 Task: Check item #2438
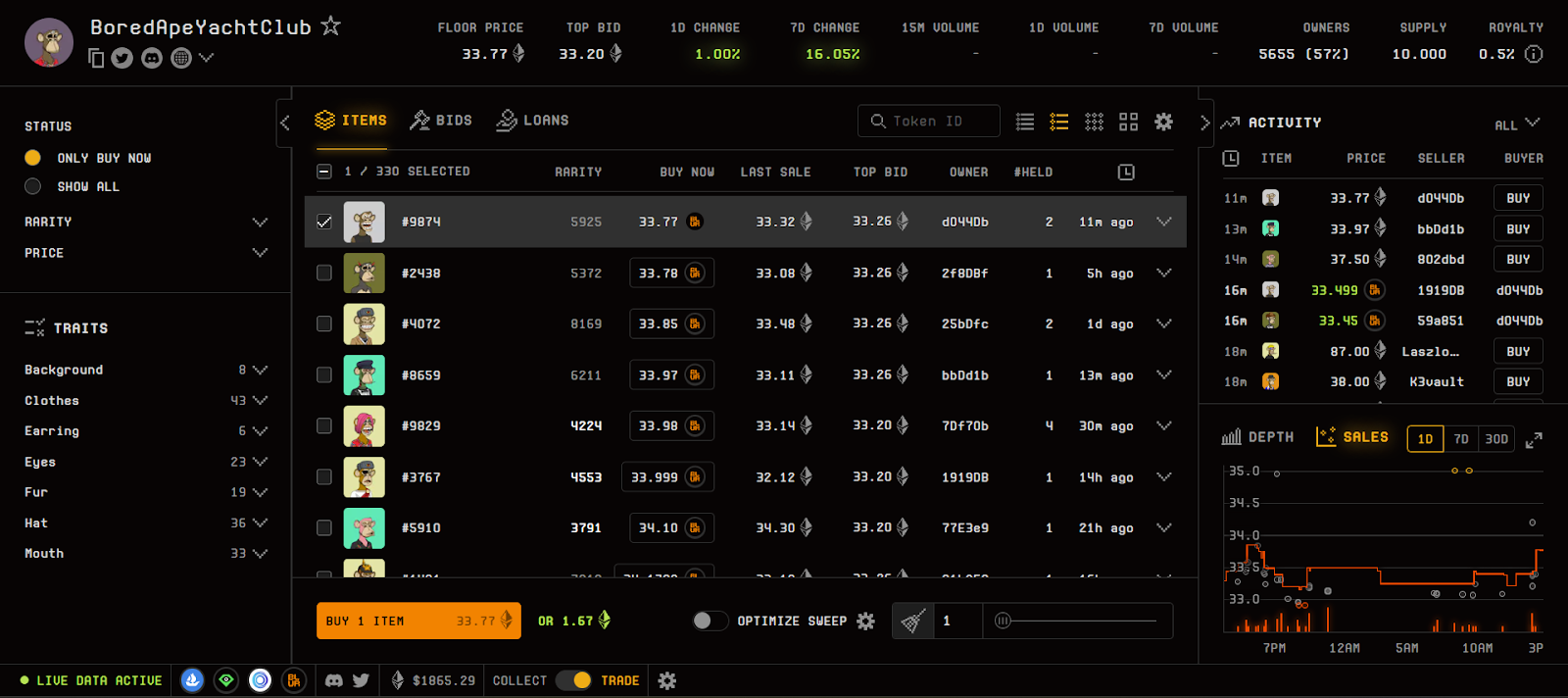point(324,273)
